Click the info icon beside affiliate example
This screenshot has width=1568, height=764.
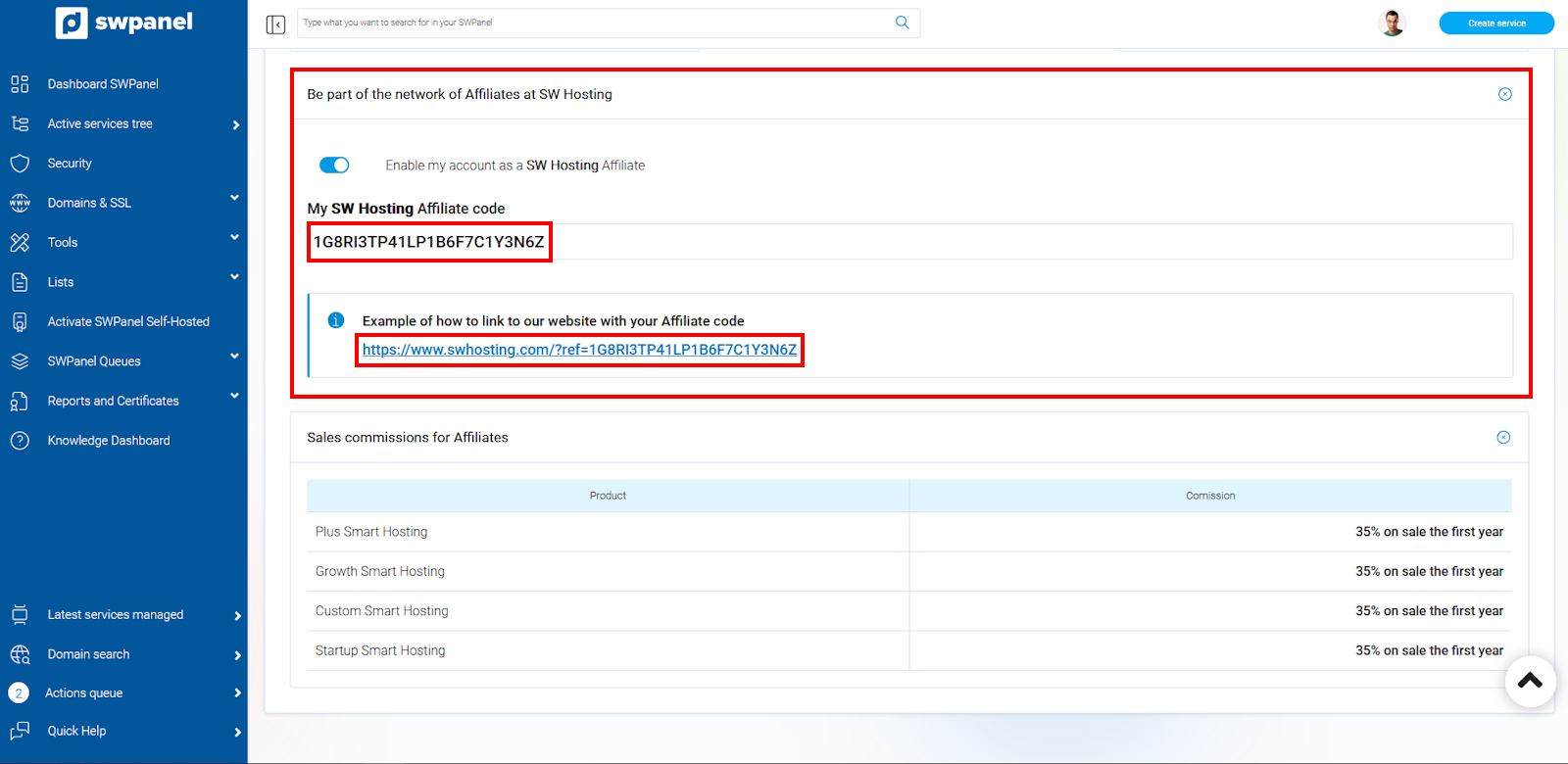[x=335, y=320]
